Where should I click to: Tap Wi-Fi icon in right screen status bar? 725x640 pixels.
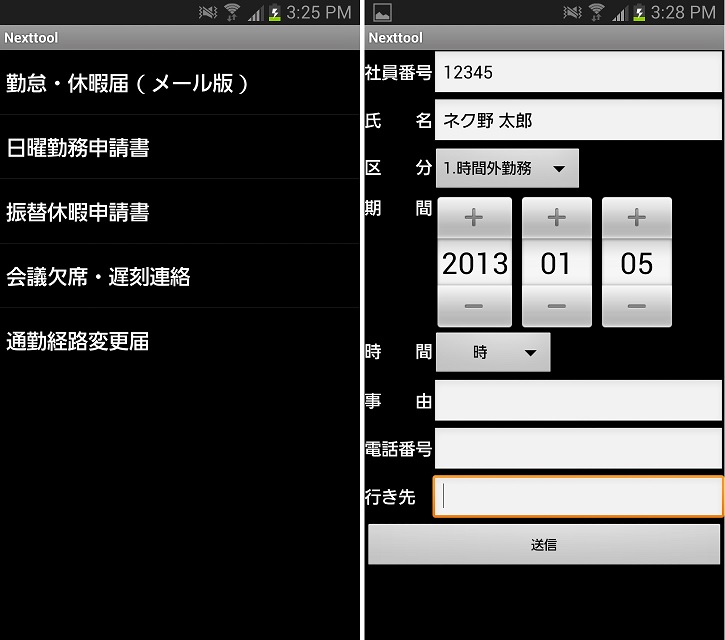pos(596,12)
